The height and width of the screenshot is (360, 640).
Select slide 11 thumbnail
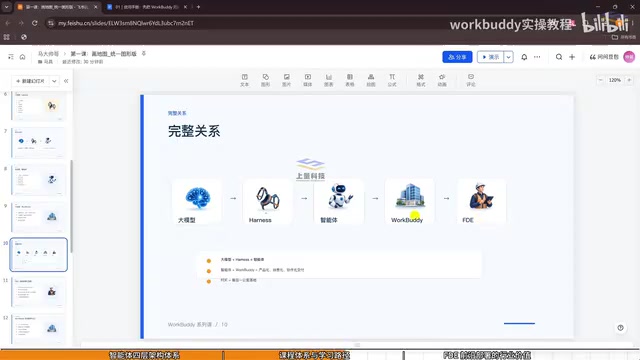click(38, 292)
